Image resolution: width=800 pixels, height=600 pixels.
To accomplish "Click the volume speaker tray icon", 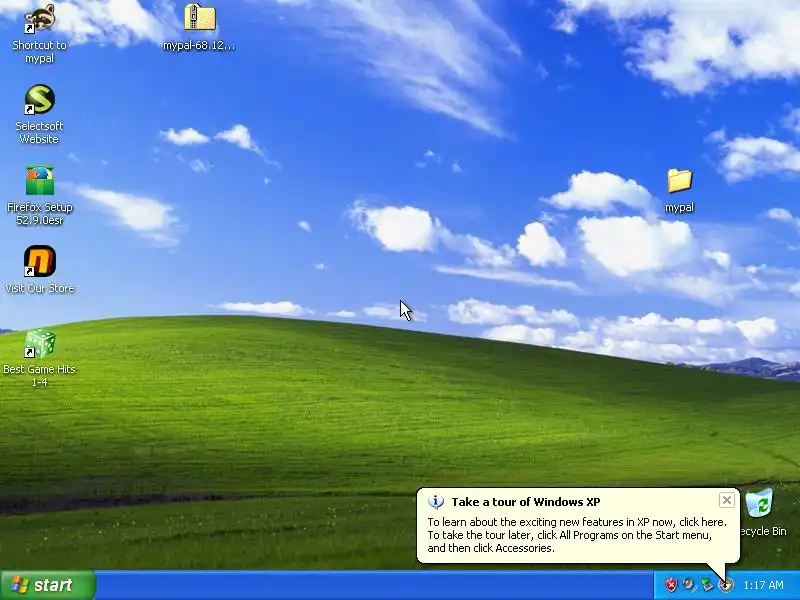I will pos(689,585).
